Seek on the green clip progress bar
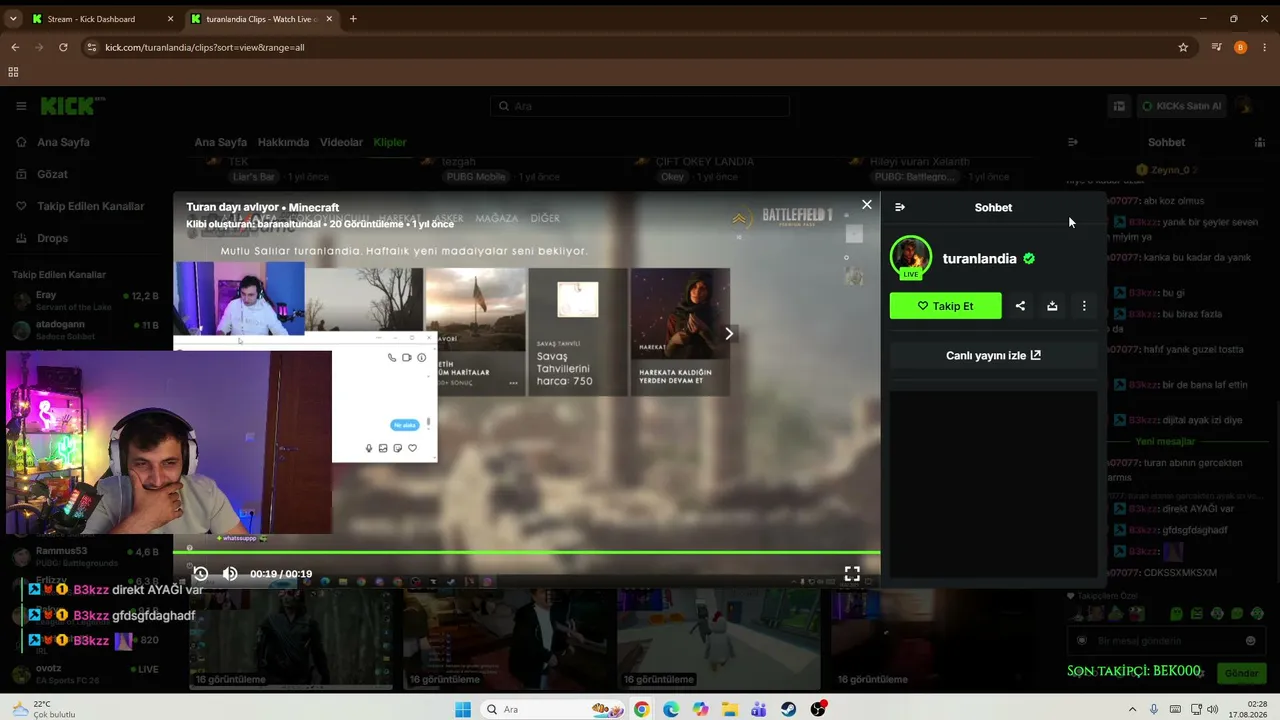1280x720 pixels. pyautogui.click(x=526, y=552)
